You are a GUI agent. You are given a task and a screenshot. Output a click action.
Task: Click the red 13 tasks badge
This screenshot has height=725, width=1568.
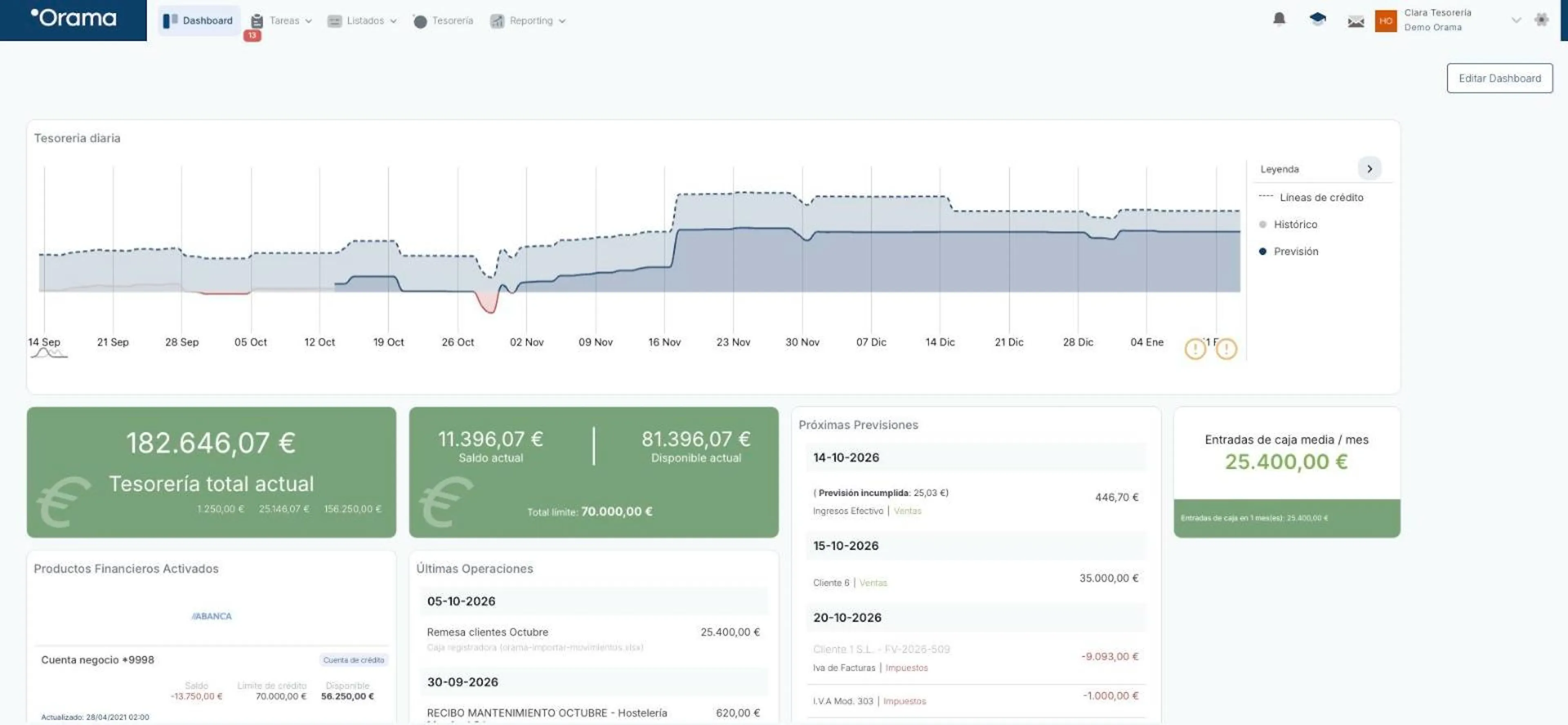coord(252,35)
